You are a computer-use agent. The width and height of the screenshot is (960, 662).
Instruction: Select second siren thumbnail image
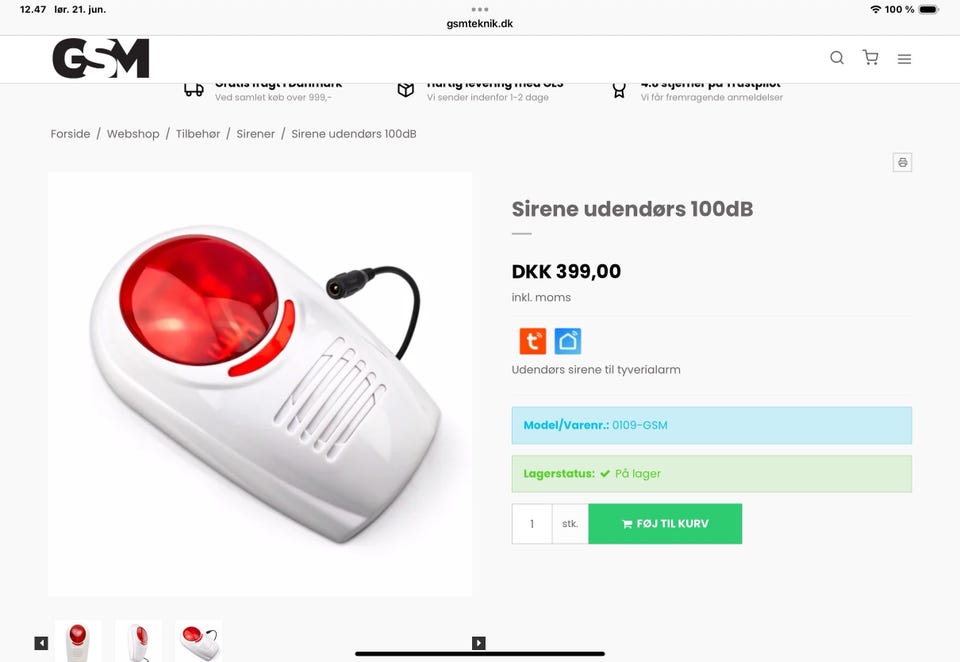tap(138, 641)
